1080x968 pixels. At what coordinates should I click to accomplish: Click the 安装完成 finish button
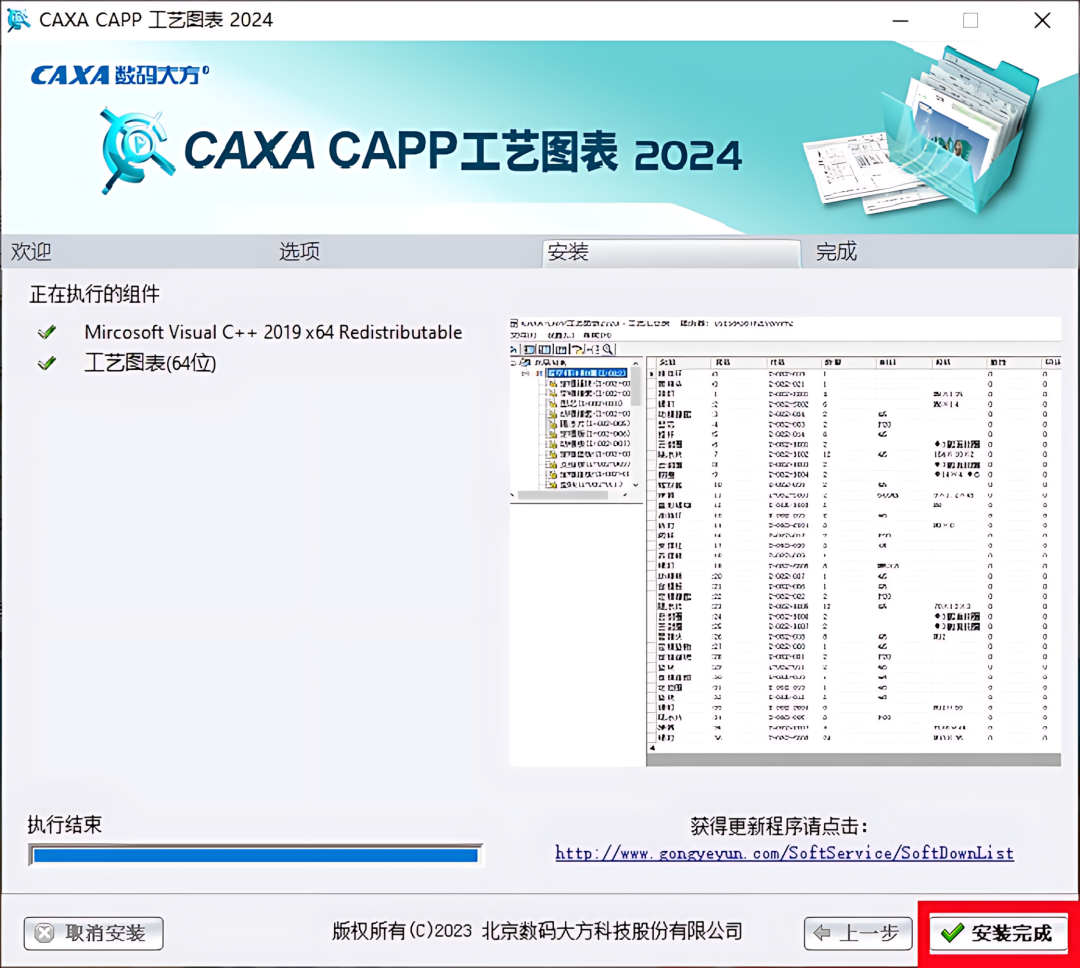pyautogui.click(x=998, y=933)
